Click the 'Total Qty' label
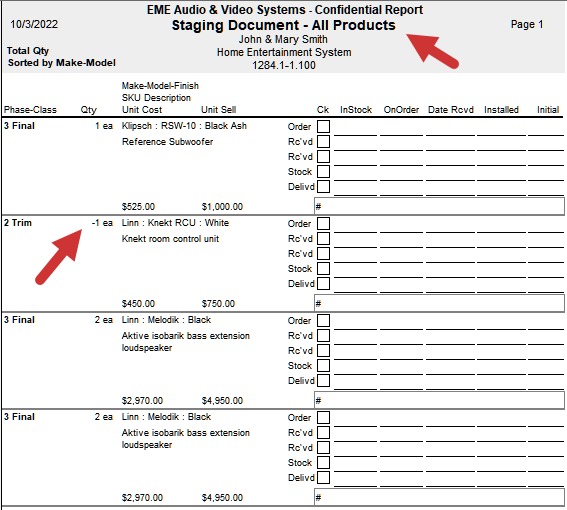The width and height of the screenshot is (567, 510). coord(28,51)
